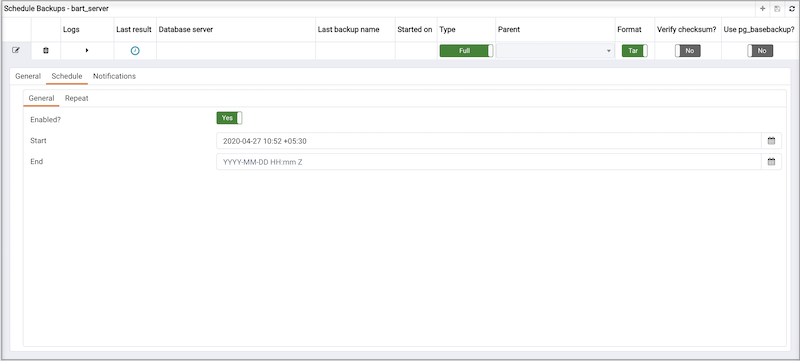This screenshot has height=361, width=800.
Task: Switch to the top-level General tab
Action: [28, 76]
